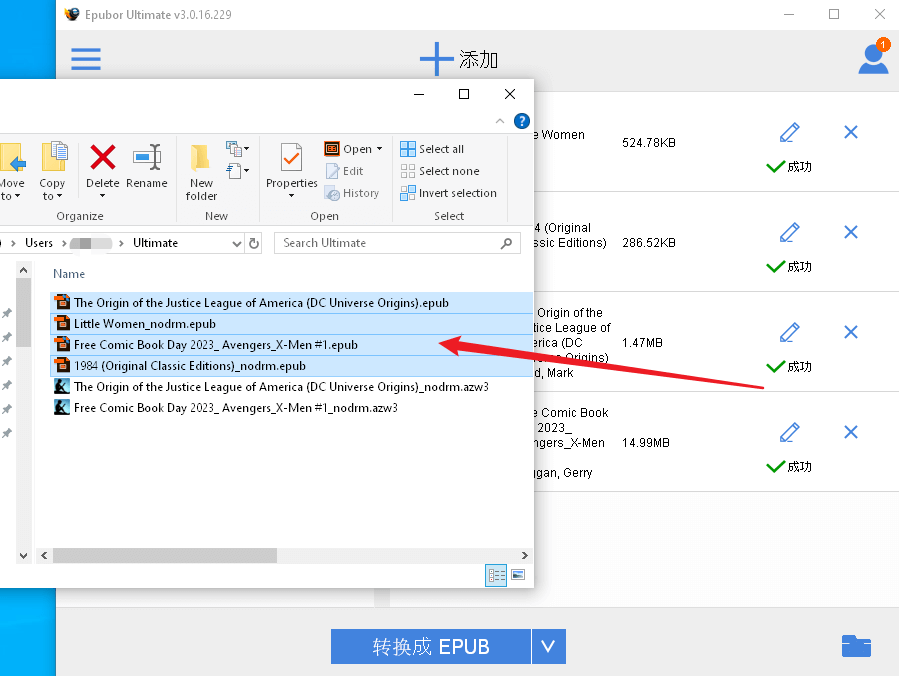Remove the 14.99MB comic book row
Viewport: 899px width, 676px height.
point(851,432)
